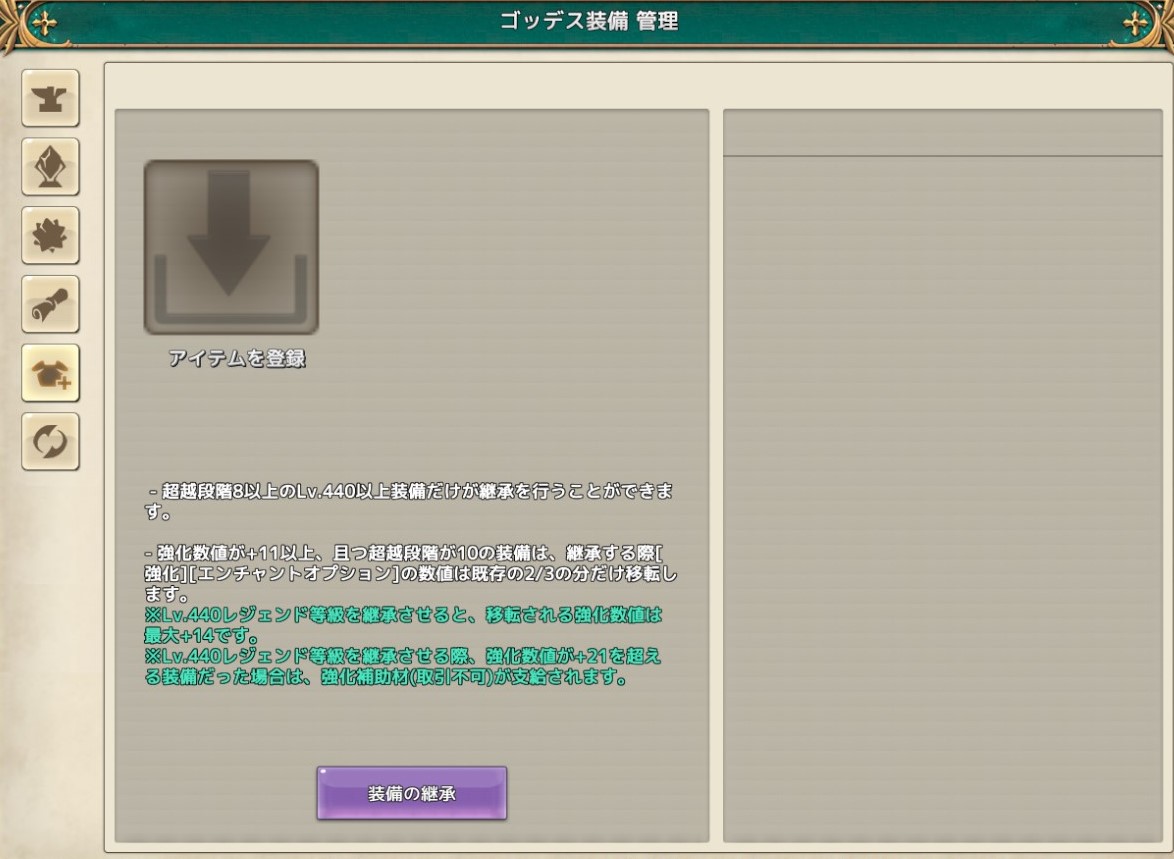Click the note about 最大+14
The image size is (1174, 859).
pos(404,626)
